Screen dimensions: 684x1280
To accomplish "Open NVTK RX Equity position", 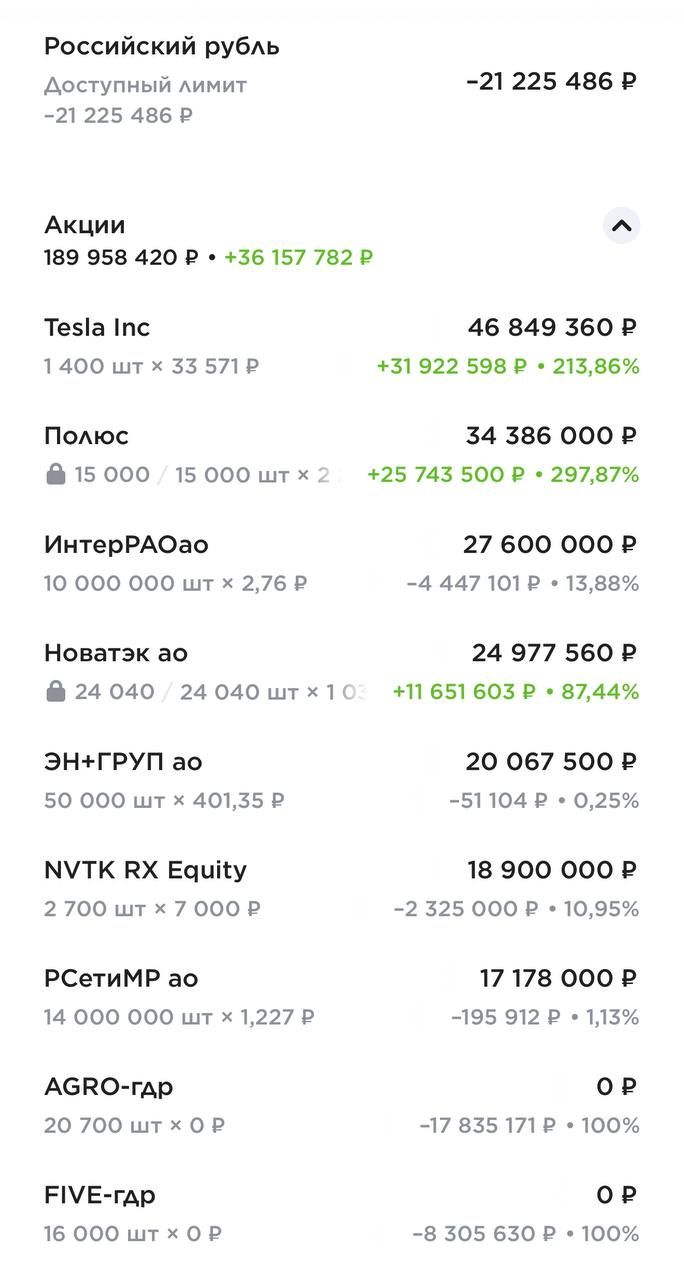I will tap(145, 871).
